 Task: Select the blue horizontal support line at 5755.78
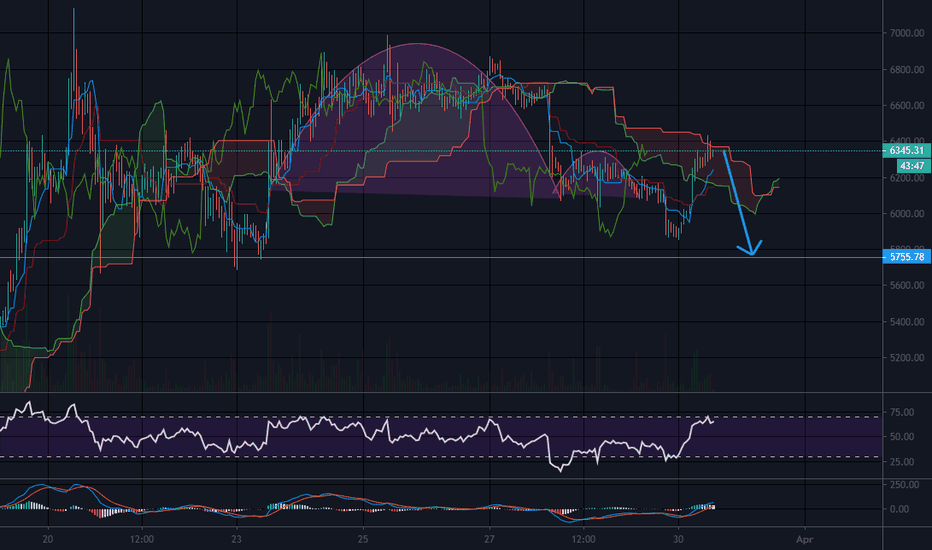coord(441,257)
